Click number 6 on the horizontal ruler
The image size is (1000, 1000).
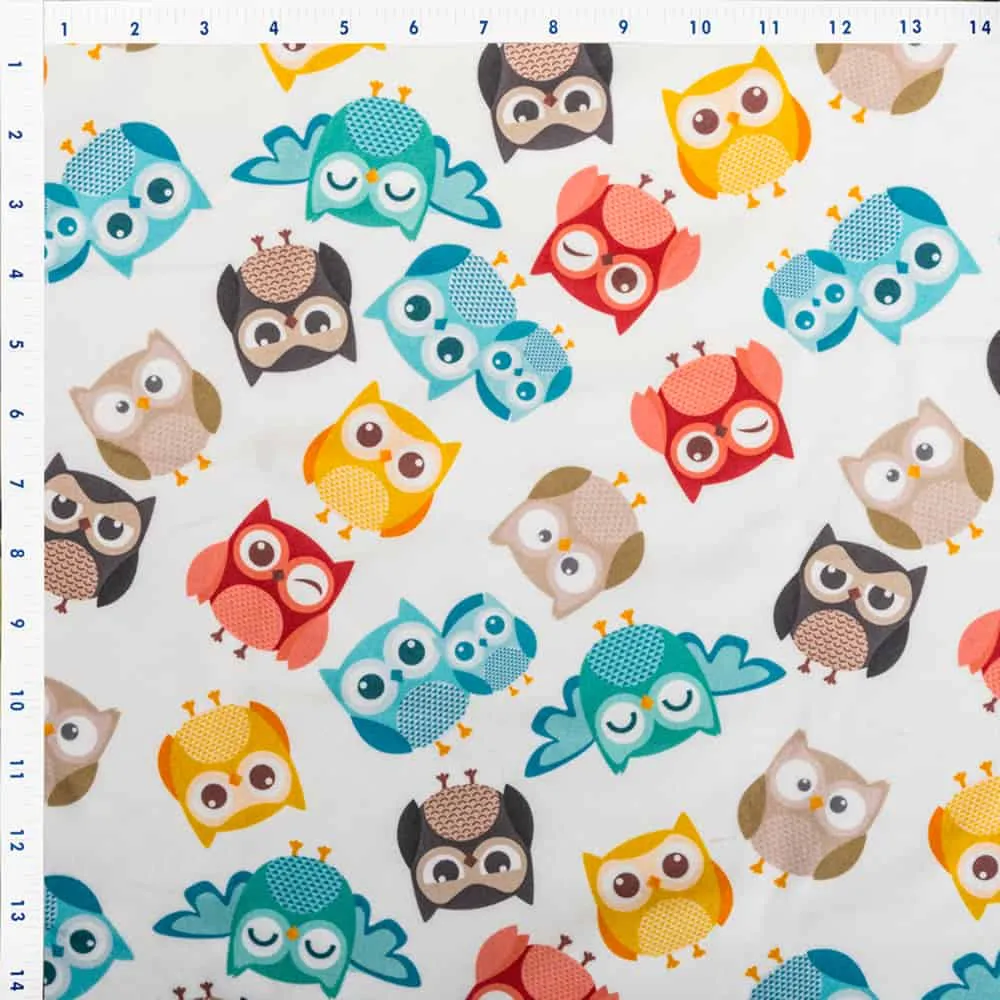coord(413,28)
